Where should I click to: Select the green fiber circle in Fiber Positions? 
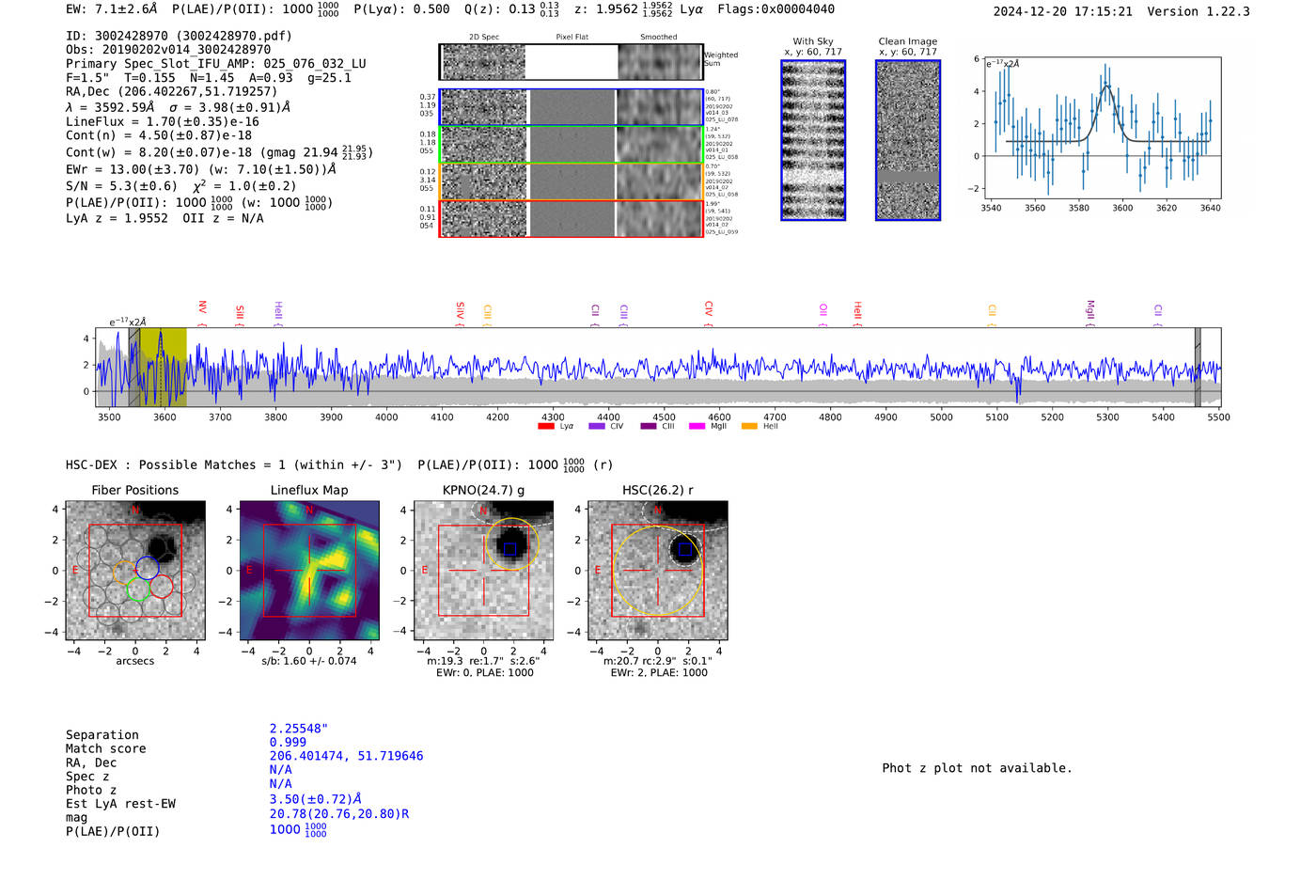138,590
